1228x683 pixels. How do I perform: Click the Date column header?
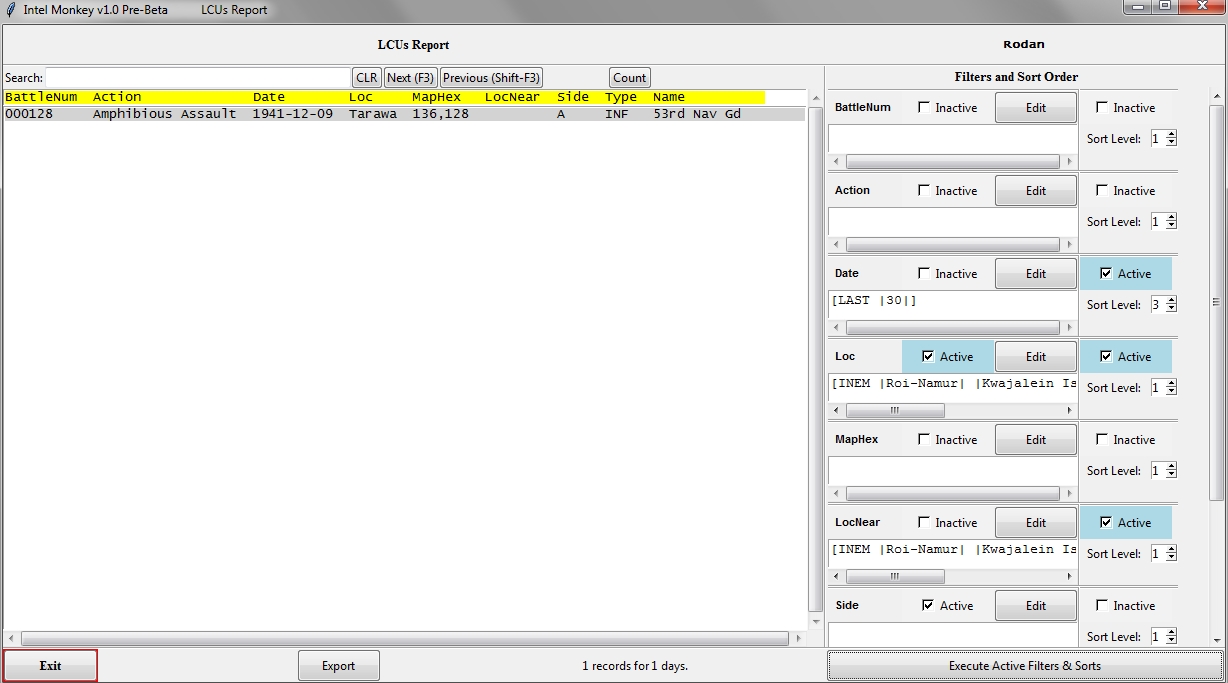tap(269, 97)
